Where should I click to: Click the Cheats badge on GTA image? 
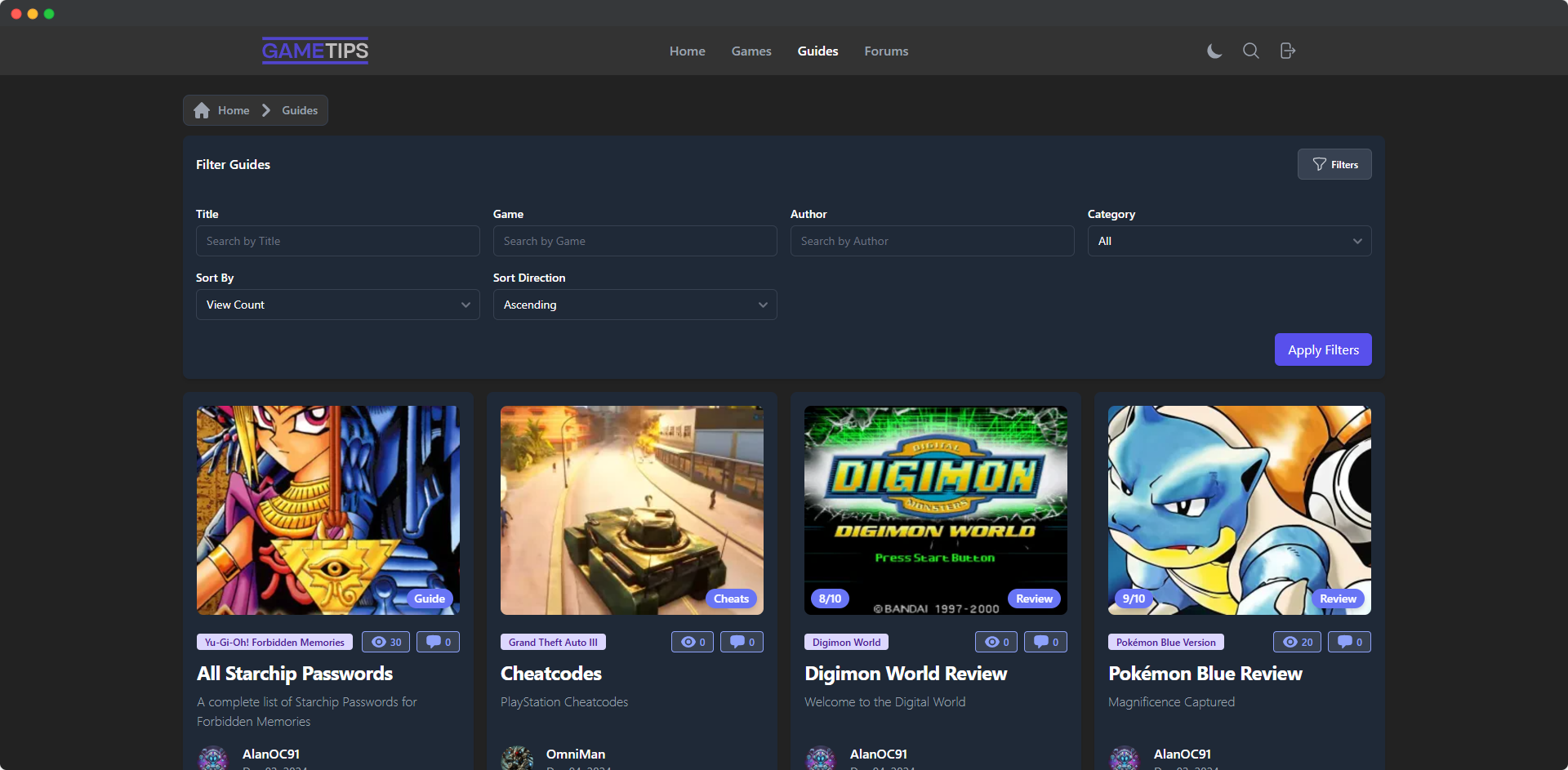pos(731,599)
